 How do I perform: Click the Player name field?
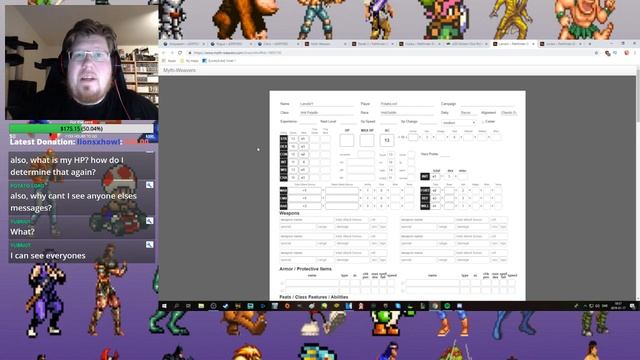(x=407, y=104)
